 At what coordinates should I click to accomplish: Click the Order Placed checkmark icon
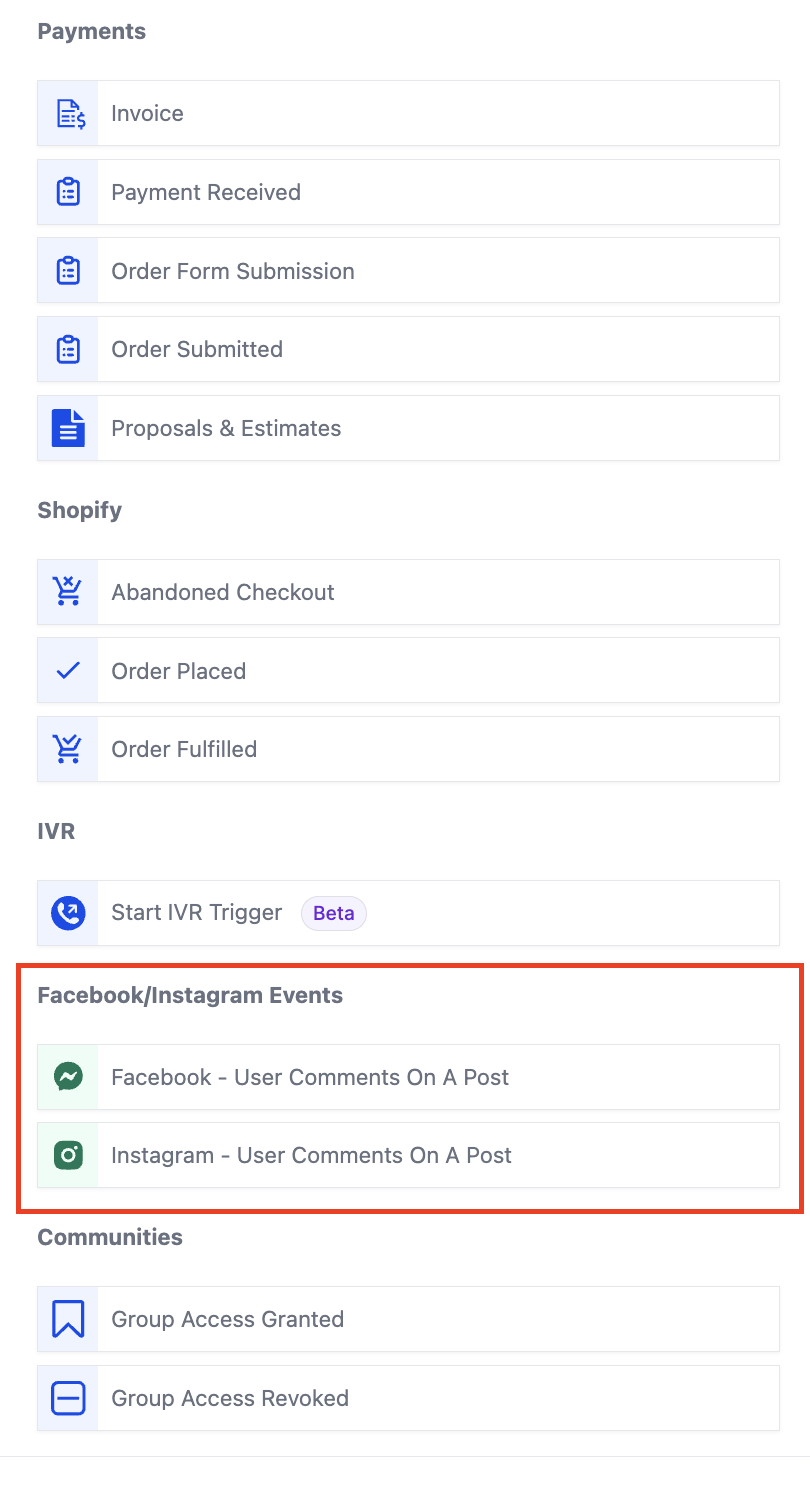click(68, 671)
